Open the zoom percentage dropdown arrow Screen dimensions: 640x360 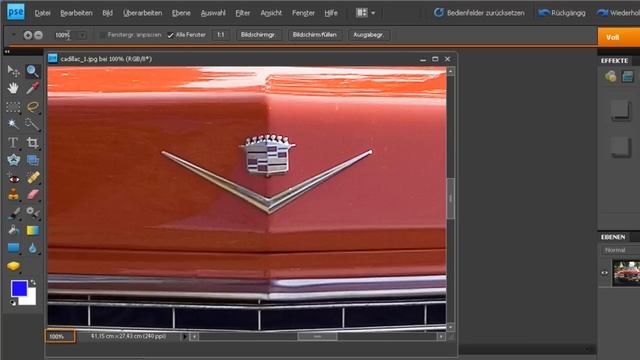[x=82, y=35]
